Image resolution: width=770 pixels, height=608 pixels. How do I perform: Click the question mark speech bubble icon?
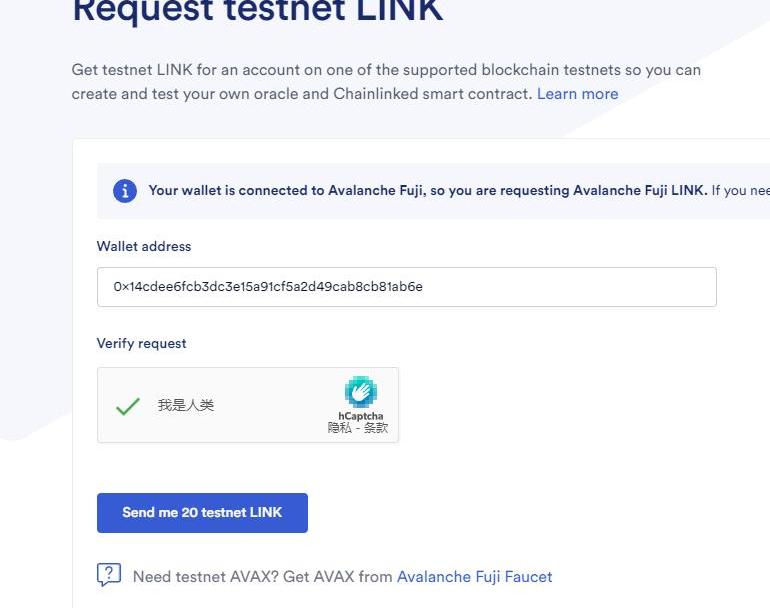[109, 575]
